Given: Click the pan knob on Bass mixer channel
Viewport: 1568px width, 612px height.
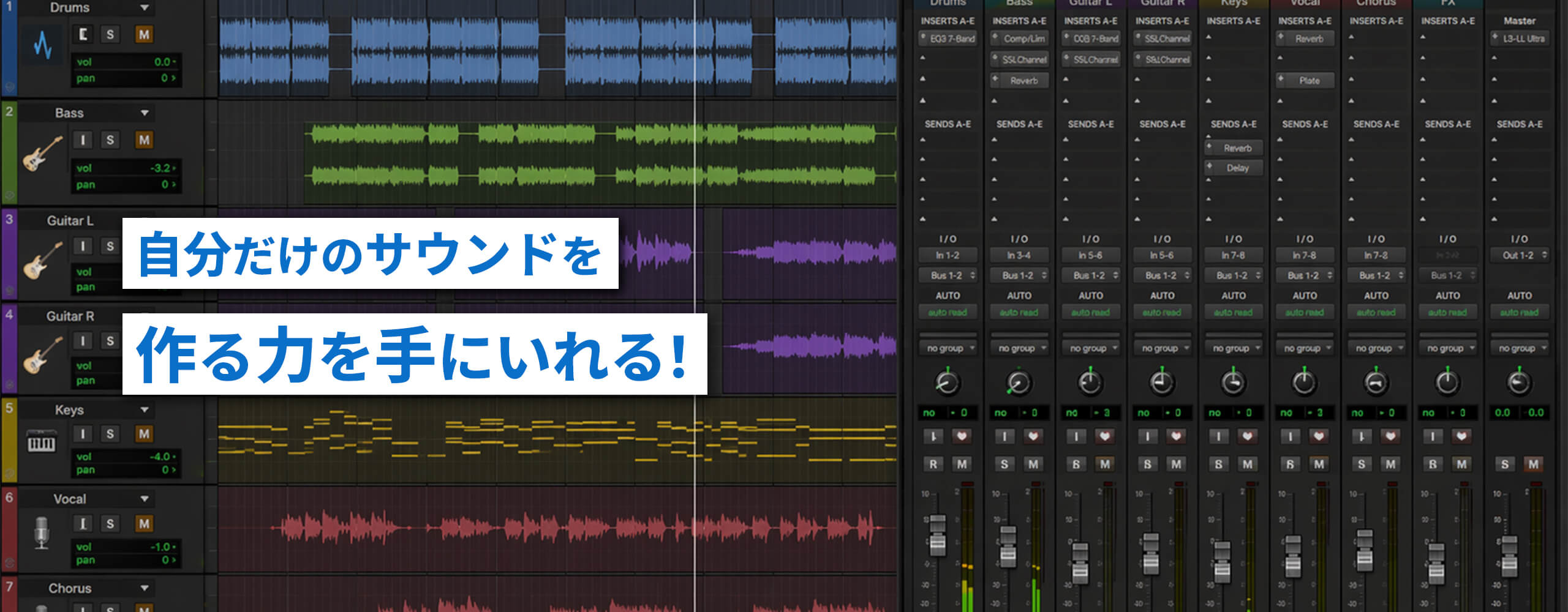Looking at the screenshot, I should [1019, 383].
